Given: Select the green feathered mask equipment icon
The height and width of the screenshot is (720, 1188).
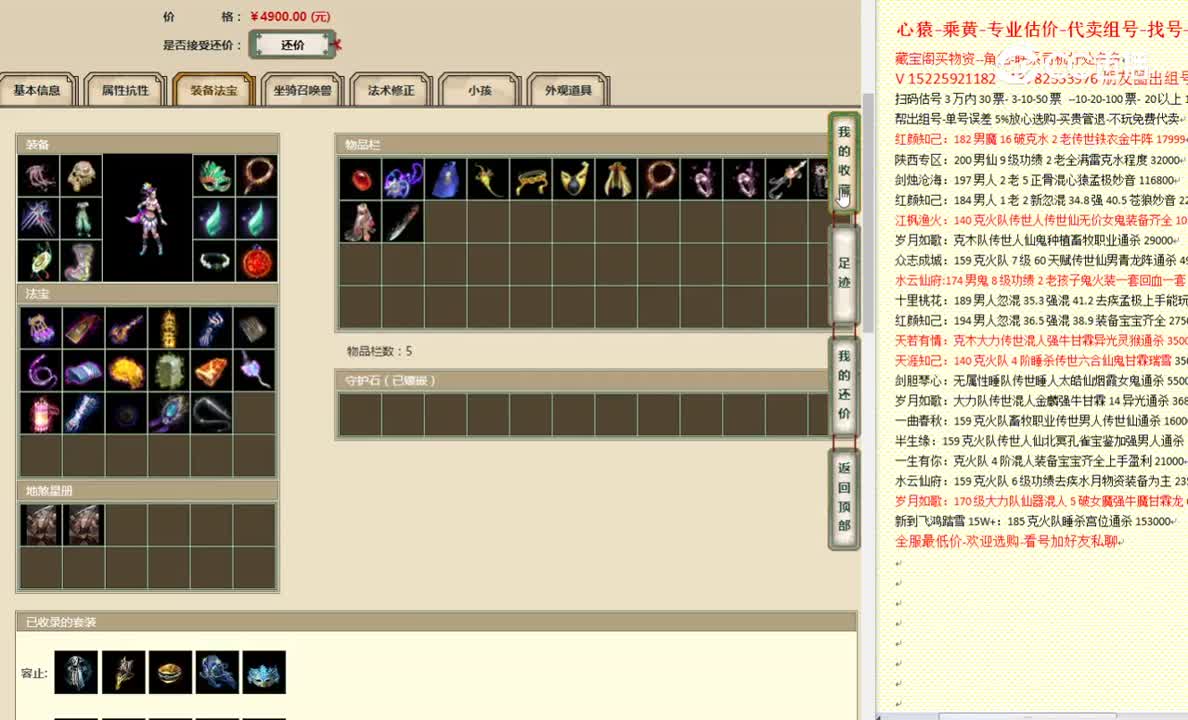Looking at the screenshot, I should pos(214,176).
